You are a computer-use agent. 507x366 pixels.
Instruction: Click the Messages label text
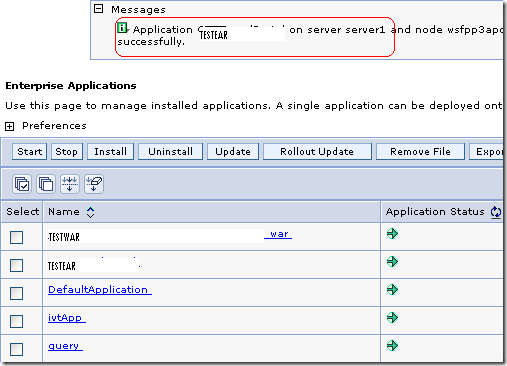(x=138, y=10)
